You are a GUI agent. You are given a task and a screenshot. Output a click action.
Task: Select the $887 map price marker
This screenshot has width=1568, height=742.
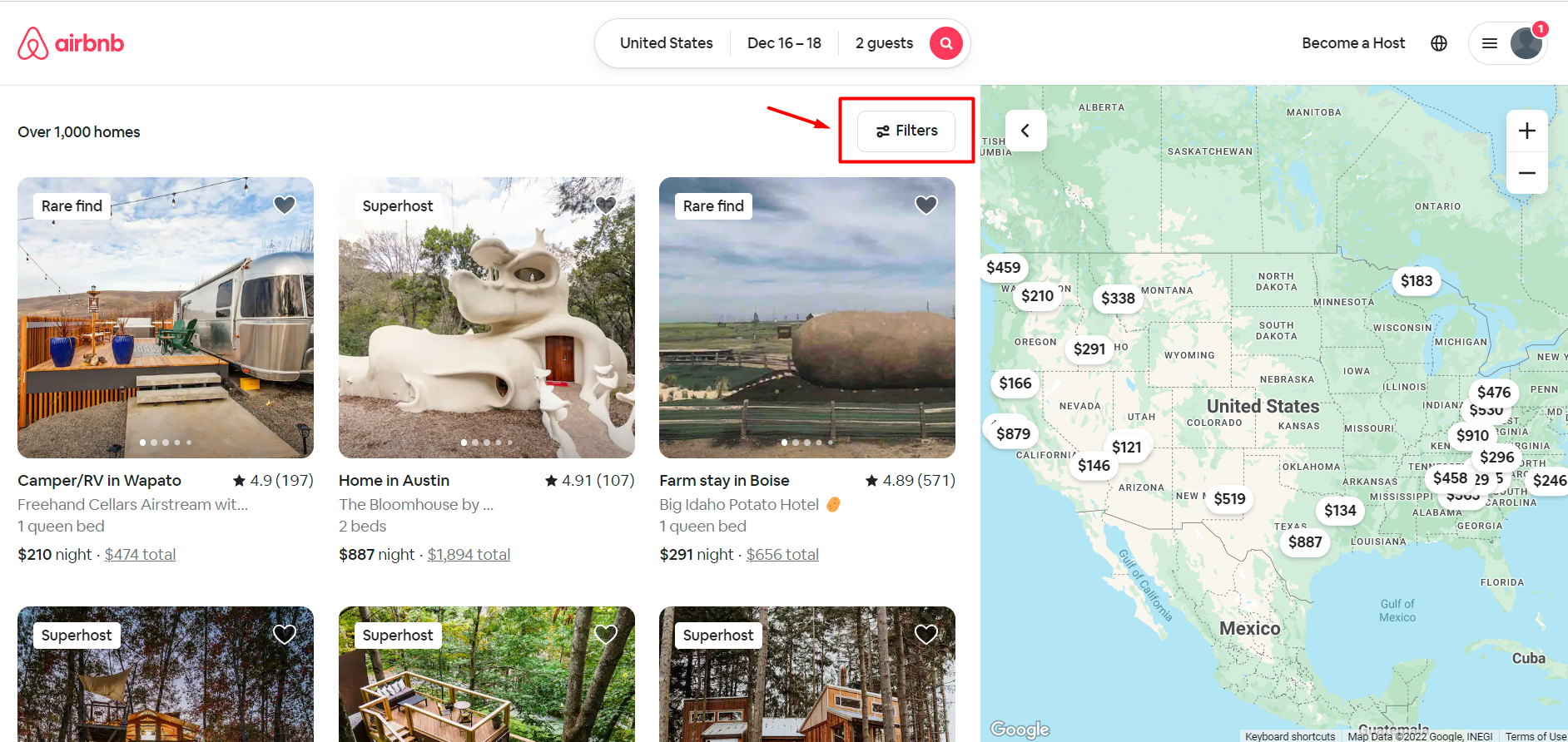tap(1305, 542)
